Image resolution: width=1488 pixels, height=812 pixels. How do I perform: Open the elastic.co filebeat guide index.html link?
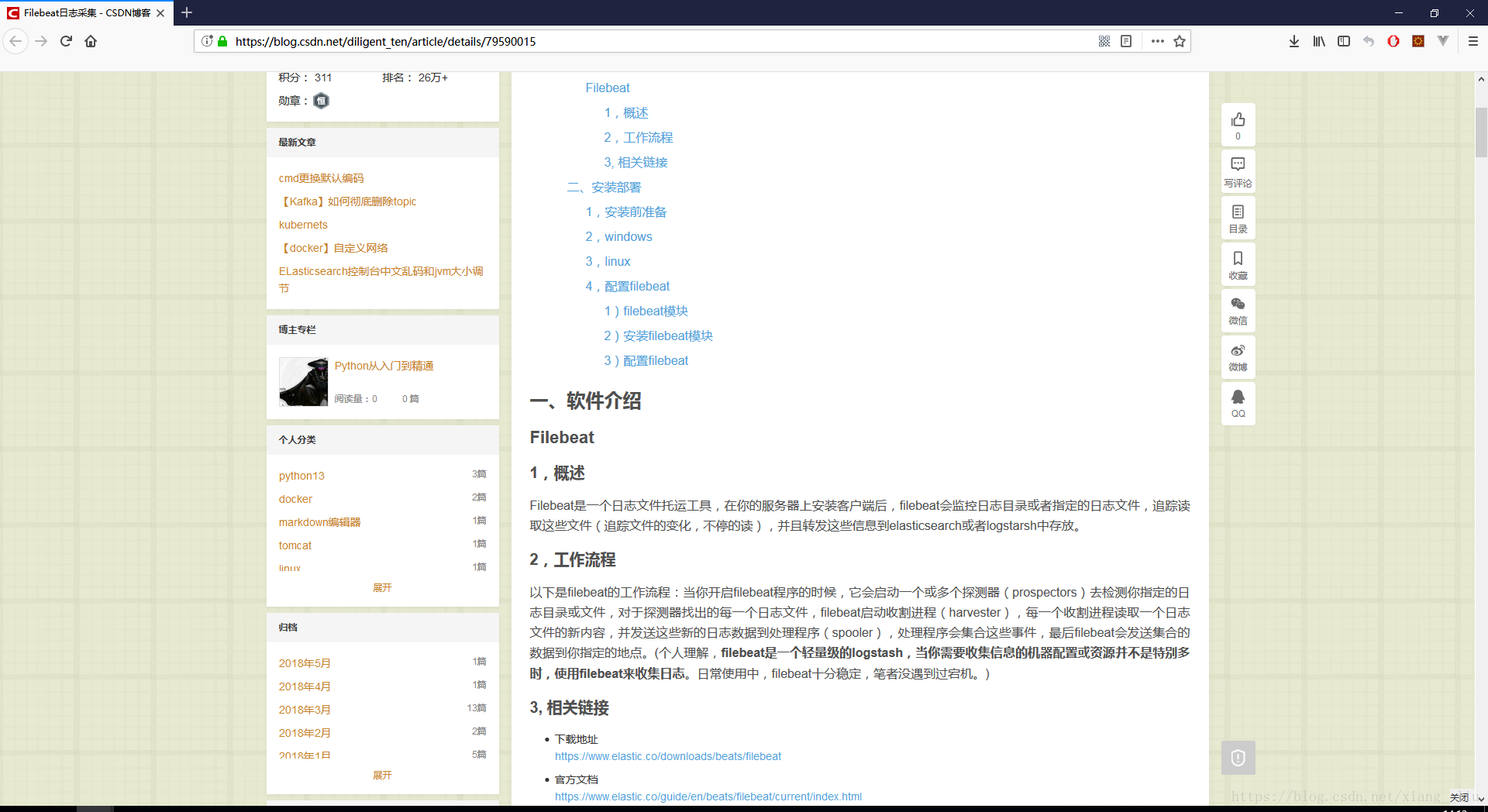tap(708, 797)
